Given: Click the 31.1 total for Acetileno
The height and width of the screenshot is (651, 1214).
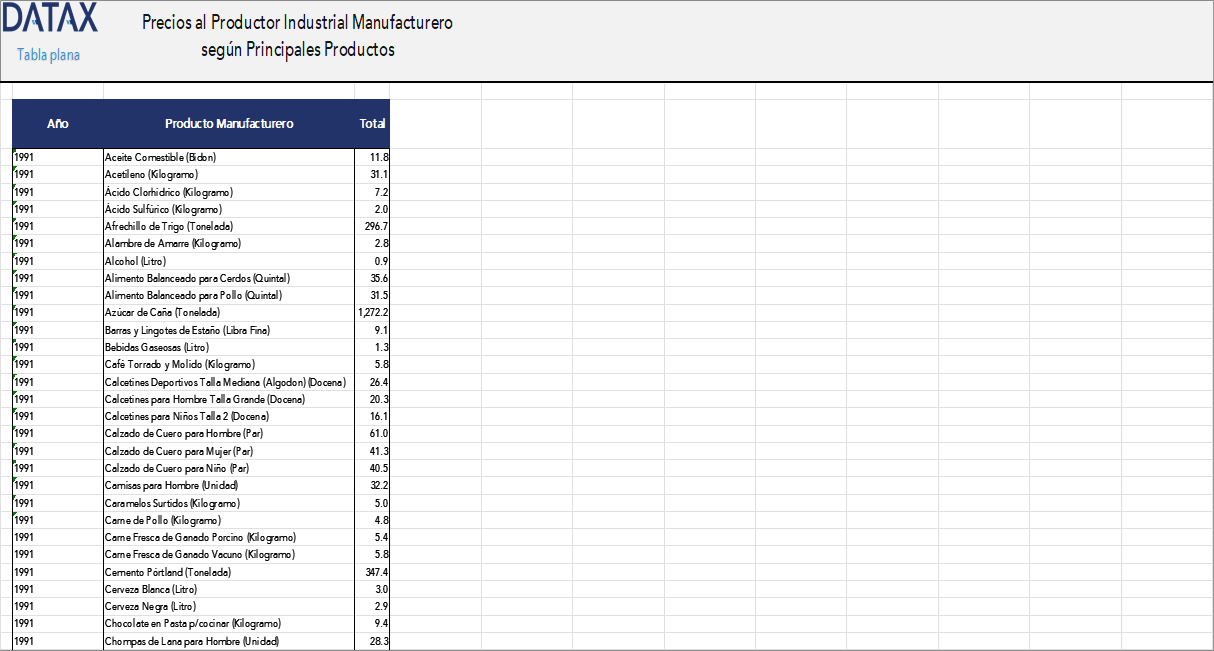Looking at the screenshot, I should 372,174.
